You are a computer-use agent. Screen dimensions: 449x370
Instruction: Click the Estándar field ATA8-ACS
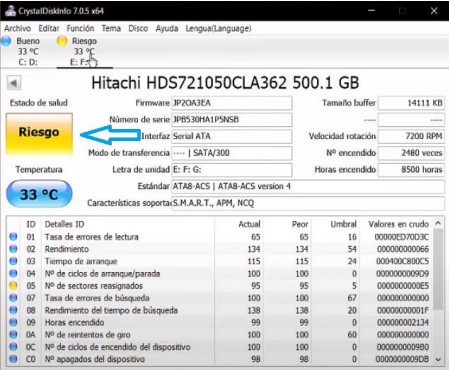(x=308, y=186)
